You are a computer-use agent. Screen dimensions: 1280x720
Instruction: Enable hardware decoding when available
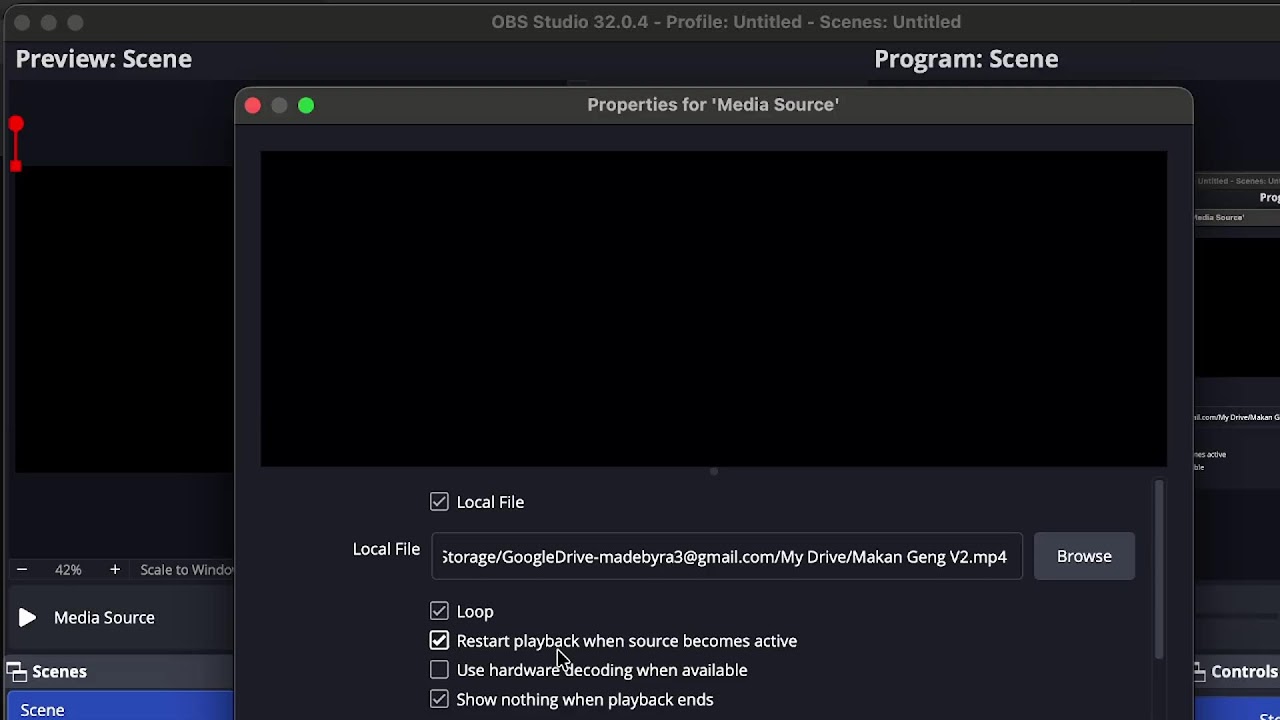coord(439,670)
